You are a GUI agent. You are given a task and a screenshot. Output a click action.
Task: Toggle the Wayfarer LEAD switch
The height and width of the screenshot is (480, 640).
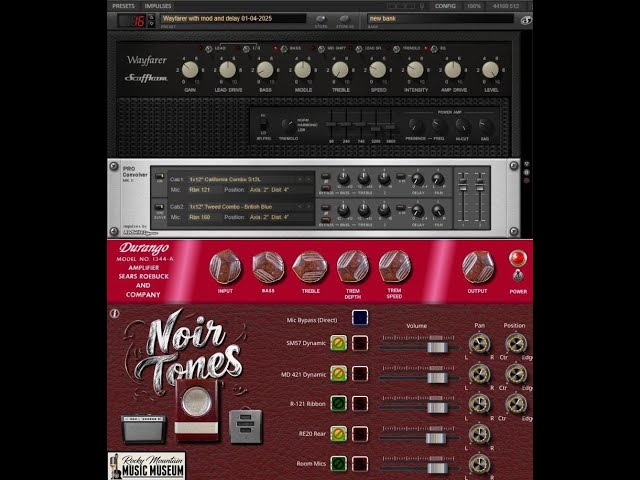click(x=209, y=49)
